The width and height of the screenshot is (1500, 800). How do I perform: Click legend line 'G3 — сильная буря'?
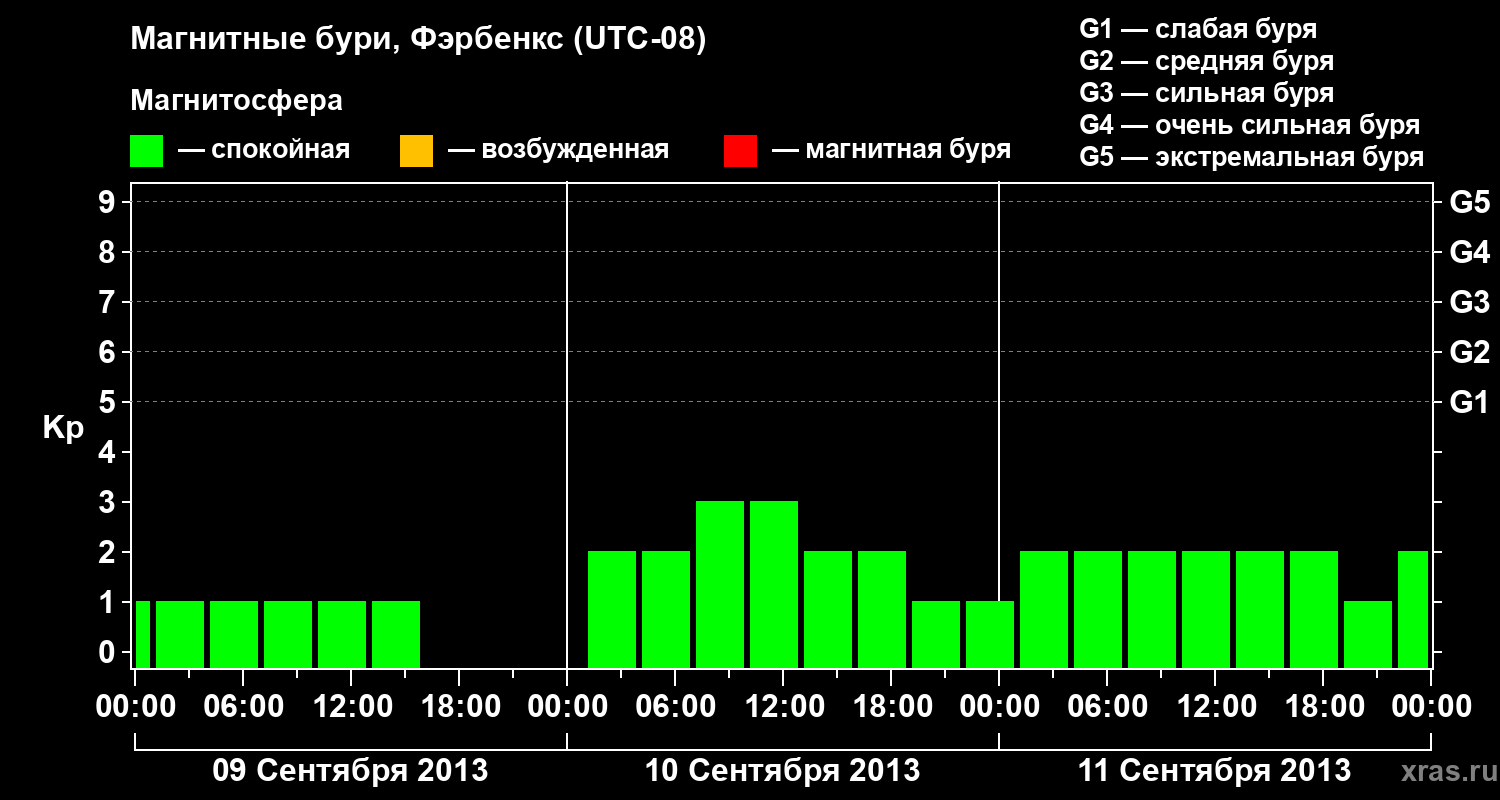[x=1207, y=93]
